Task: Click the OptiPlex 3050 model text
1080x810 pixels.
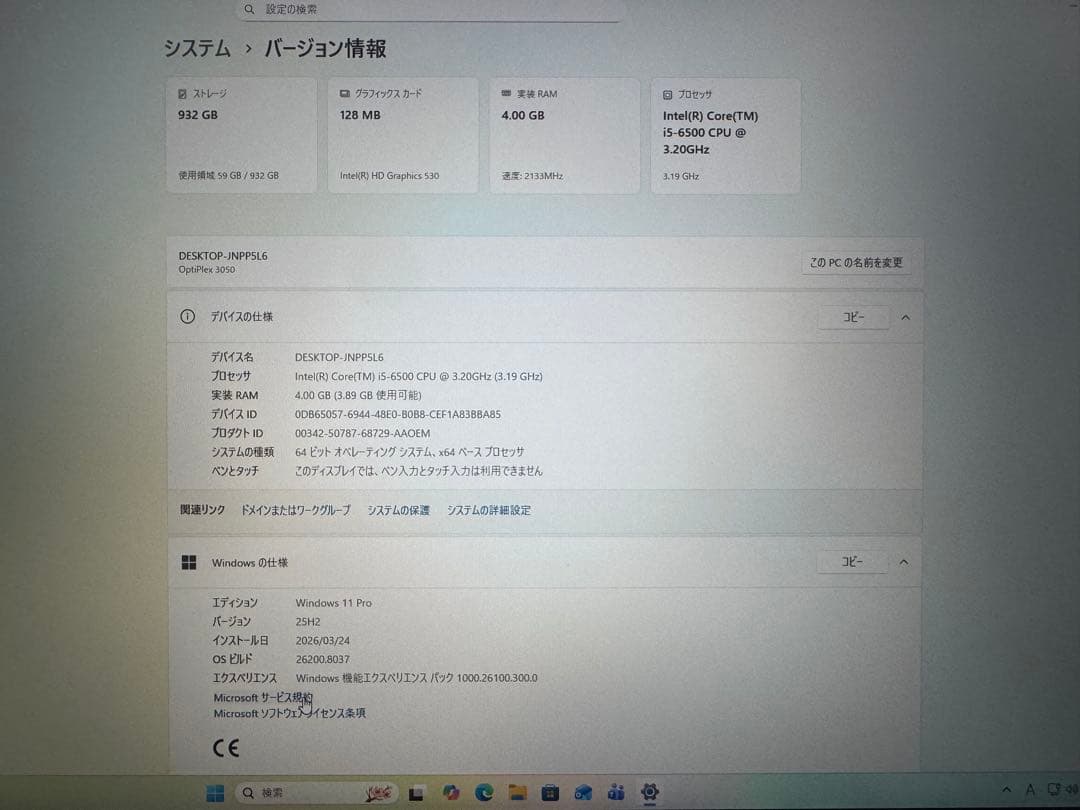Action: point(207,270)
